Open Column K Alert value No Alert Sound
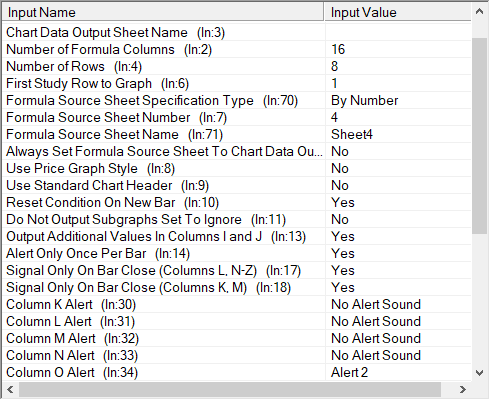The width and height of the screenshot is (490, 400). (398, 305)
